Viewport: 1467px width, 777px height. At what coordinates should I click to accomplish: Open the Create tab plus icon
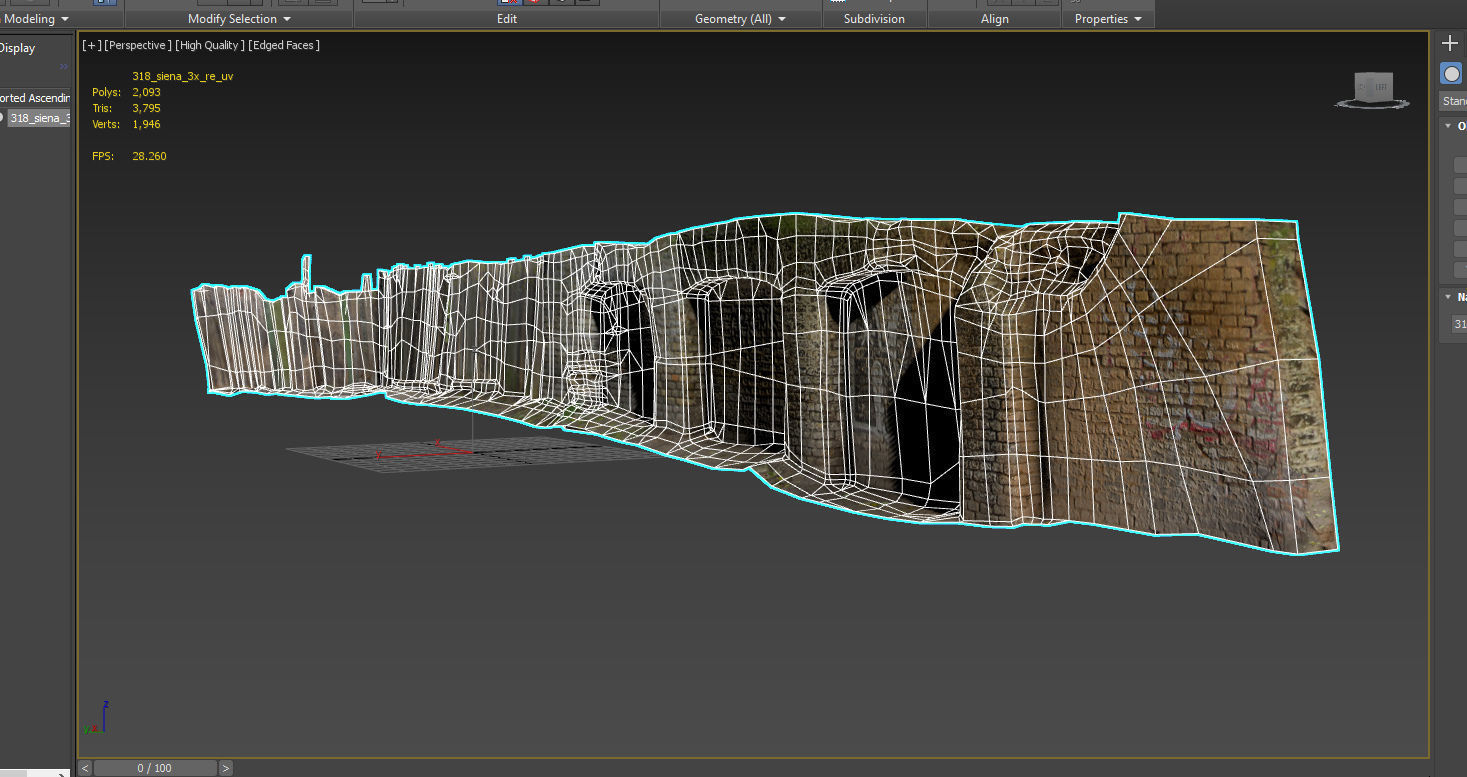point(1450,43)
